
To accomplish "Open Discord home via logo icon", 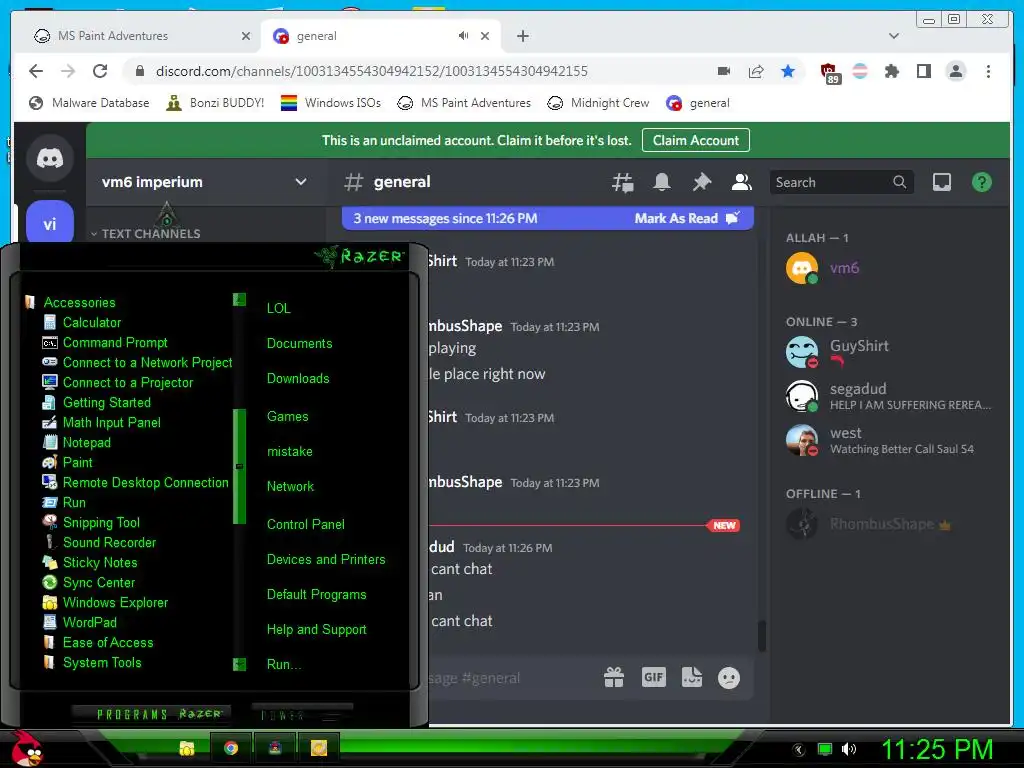I will [50, 158].
